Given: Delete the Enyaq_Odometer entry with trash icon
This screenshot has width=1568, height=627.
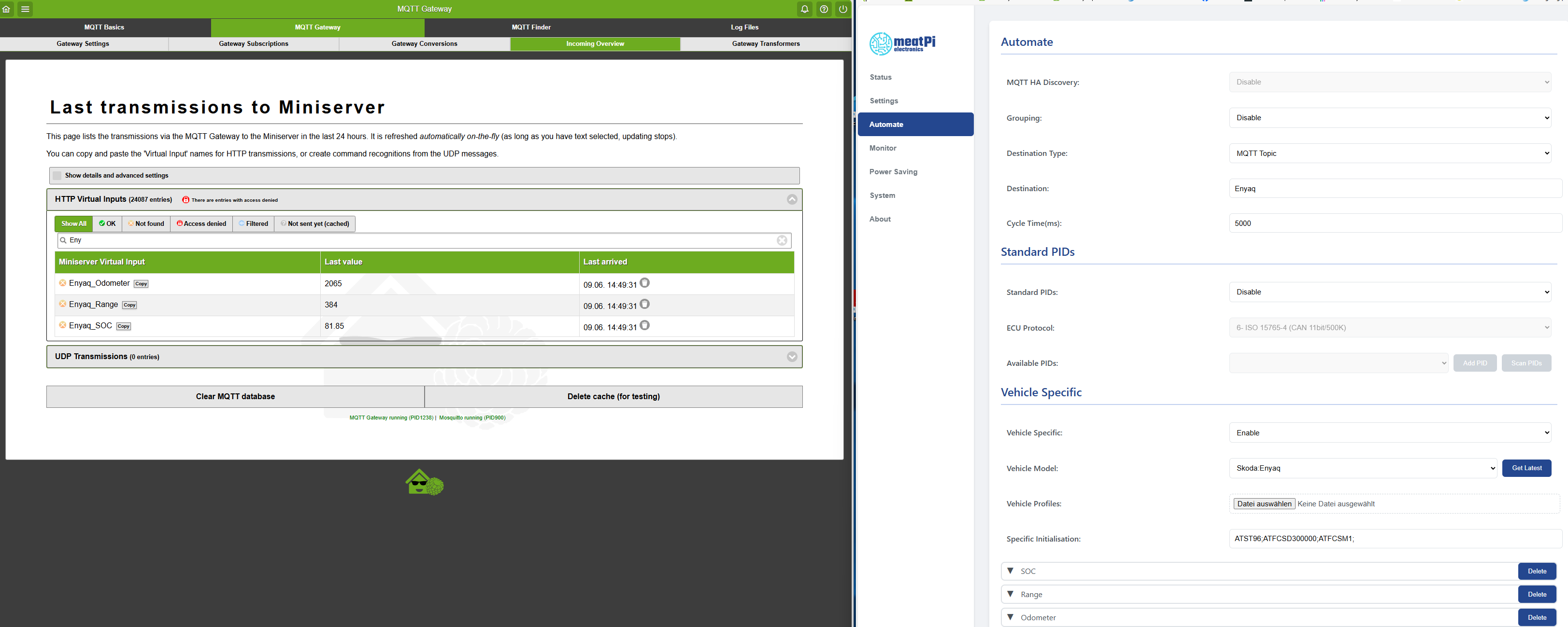Looking at the screenshot, I should pyautogui.click(x=644, y=283).
